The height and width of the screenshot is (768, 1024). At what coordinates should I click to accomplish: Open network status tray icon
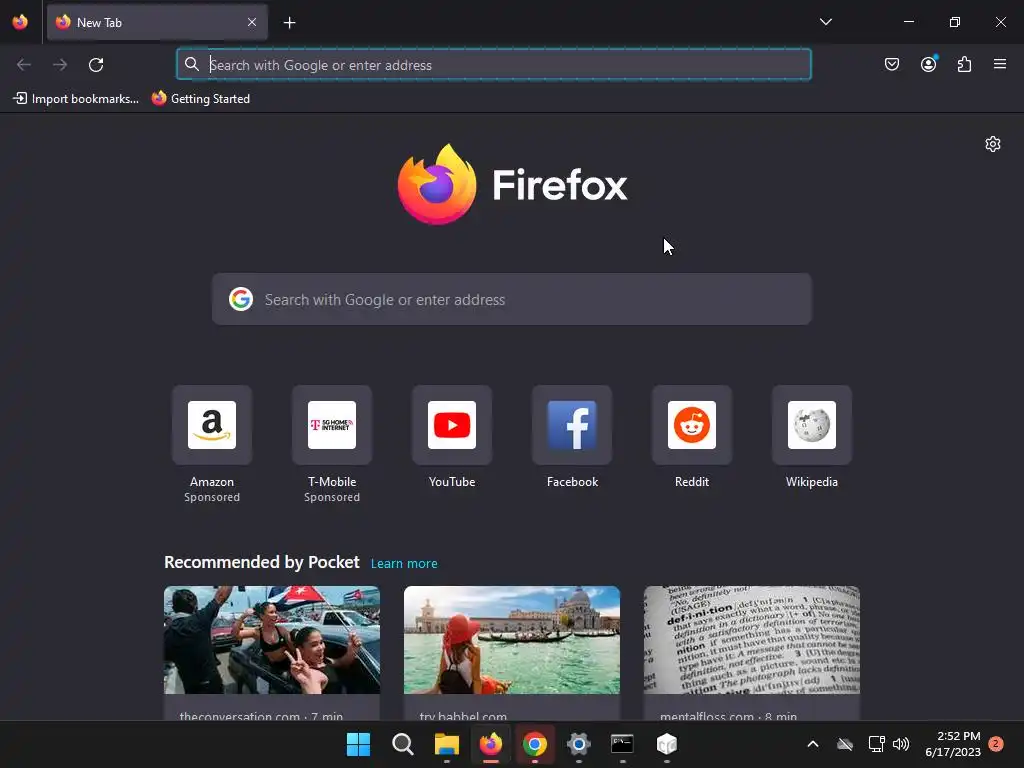(876, 744)
